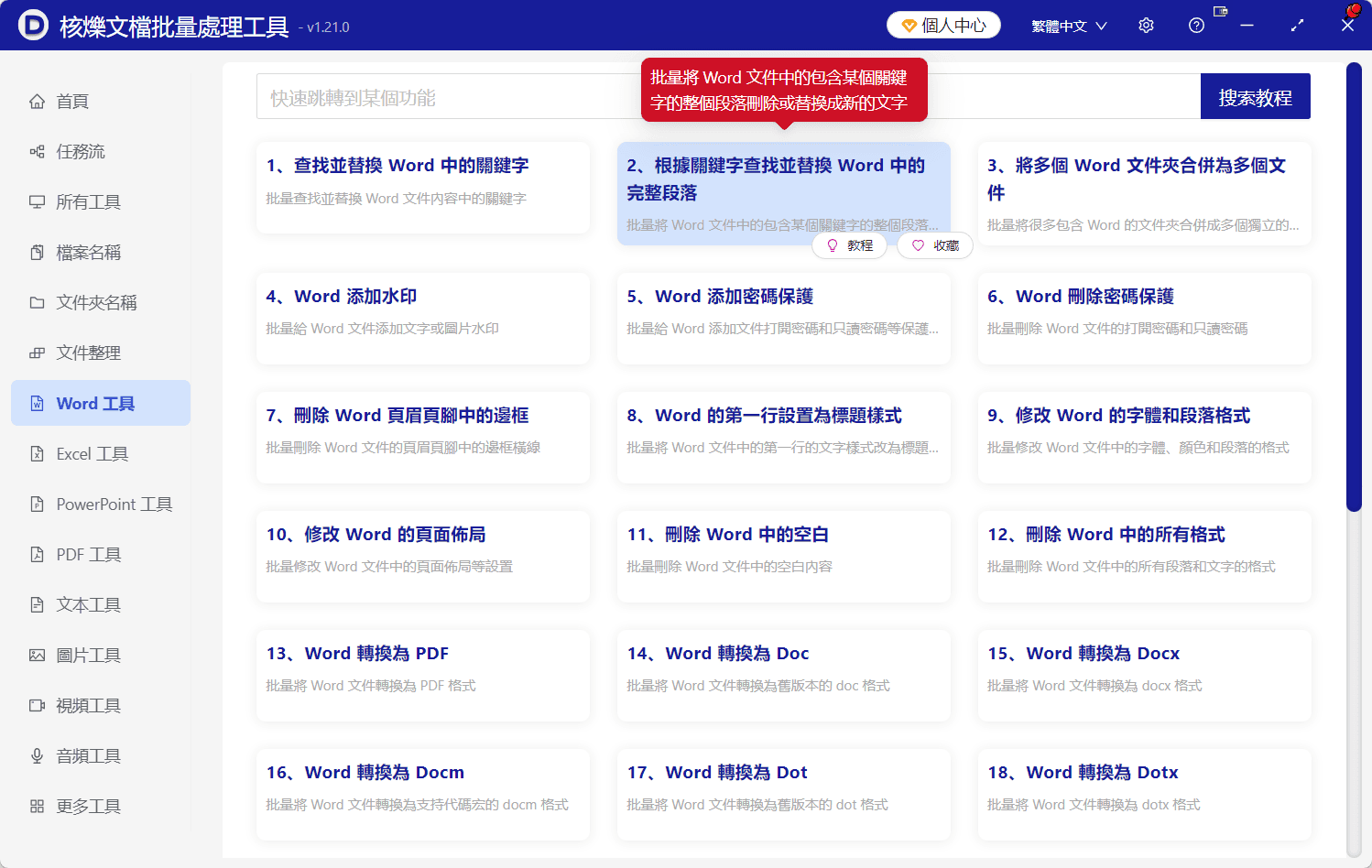This screenshot has height=868, width=1372.
Task: Open 個人中心 in the top bar
Action: pos(942,25)
